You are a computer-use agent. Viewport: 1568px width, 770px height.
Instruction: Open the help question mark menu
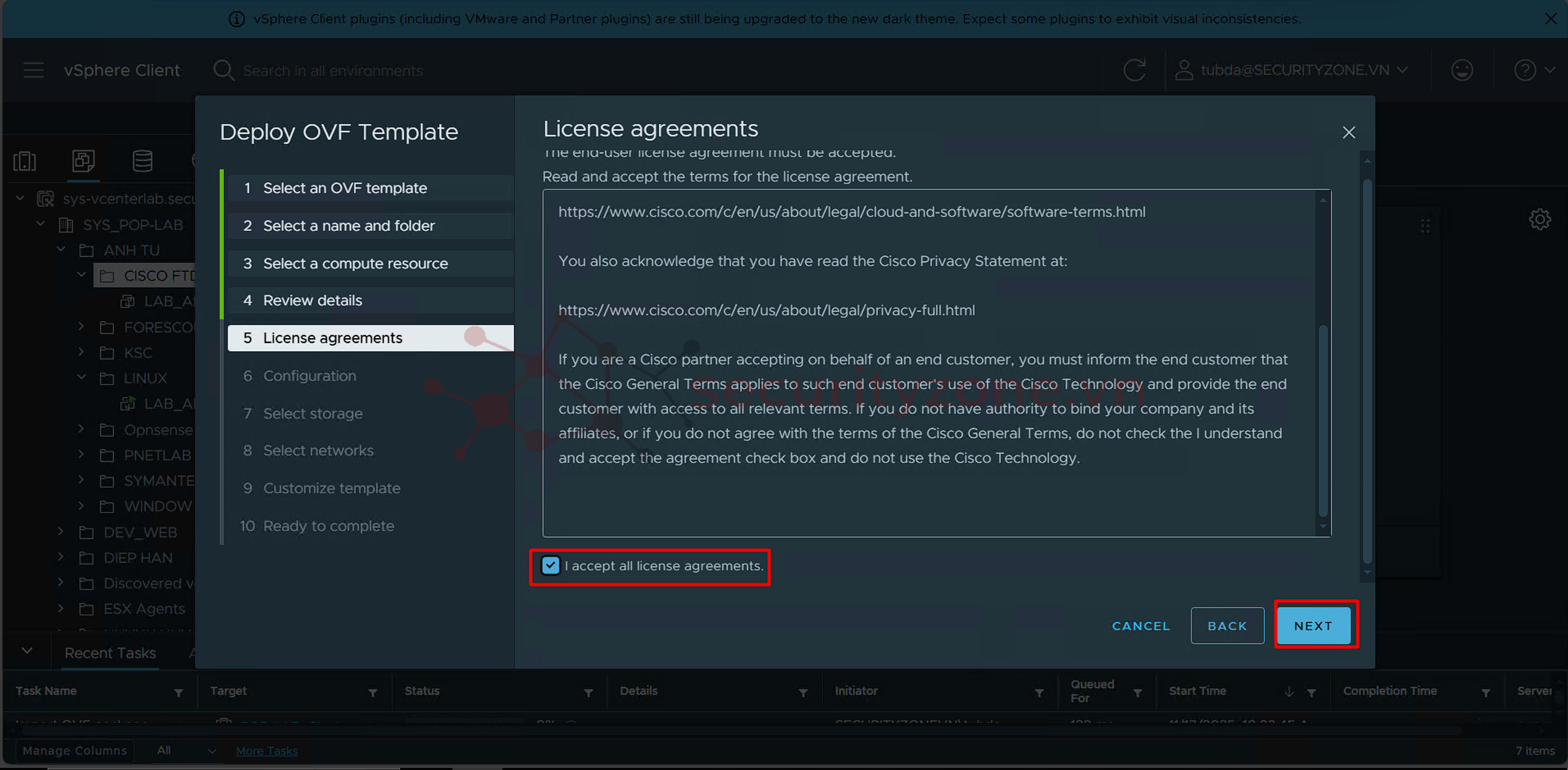[1525, 70]
